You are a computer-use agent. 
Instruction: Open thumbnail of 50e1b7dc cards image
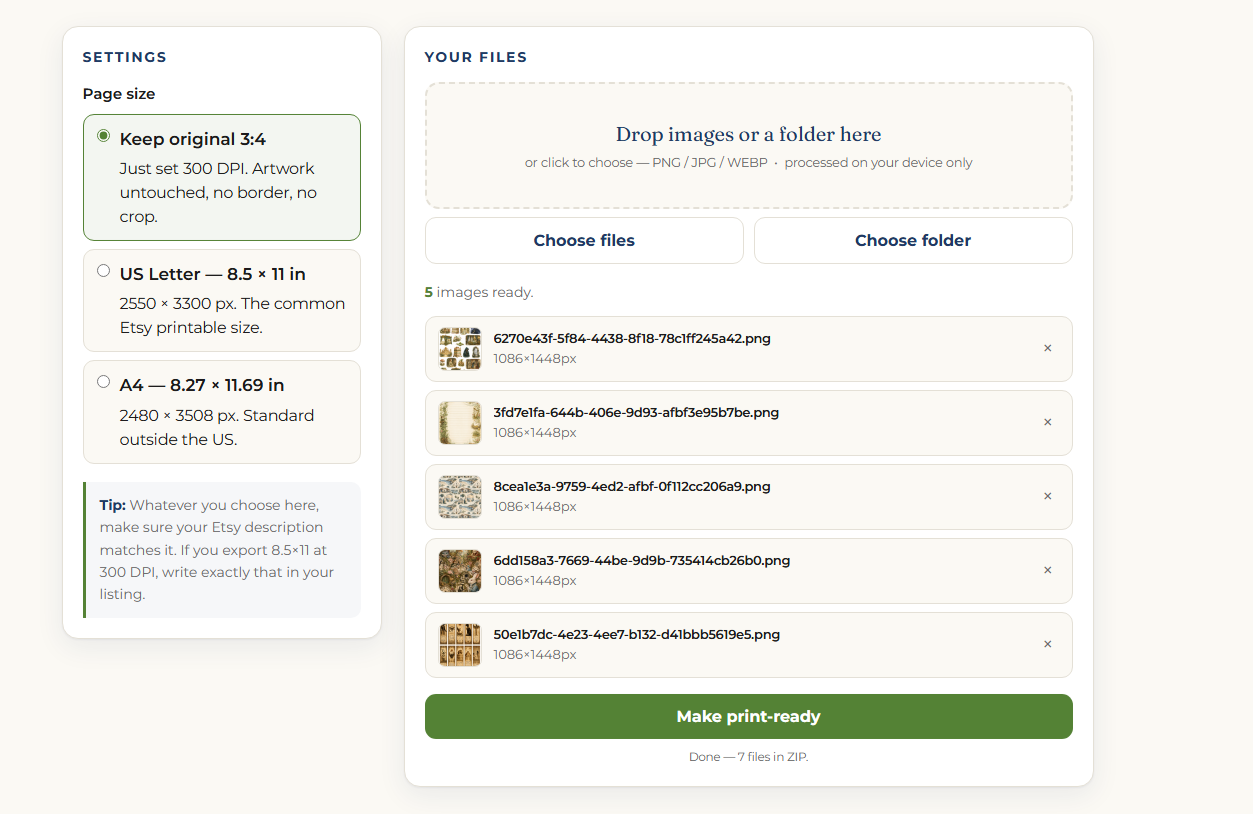[x=460, y=645]
